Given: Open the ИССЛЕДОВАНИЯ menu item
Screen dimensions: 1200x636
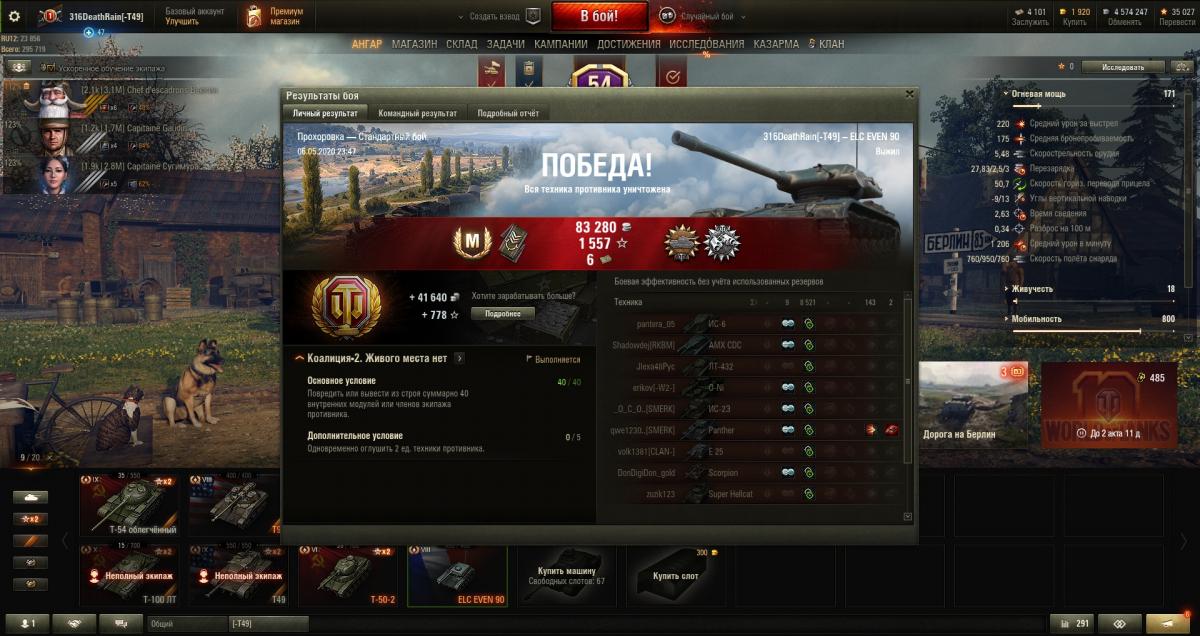Looking at the screenshot, I should pos(706,45).
